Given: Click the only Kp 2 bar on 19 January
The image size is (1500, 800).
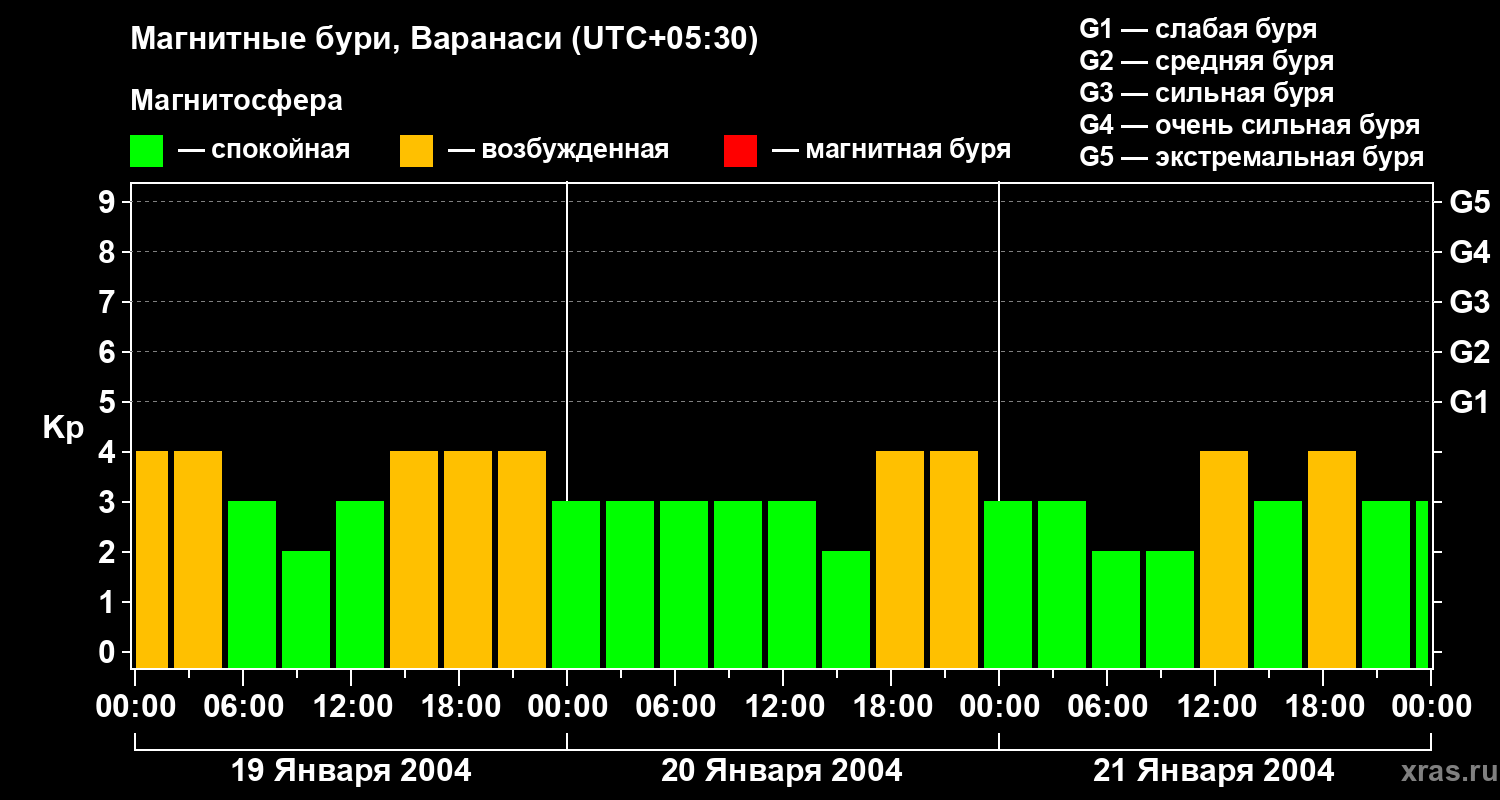Looking at the screenshot, I should pos(306,609).
